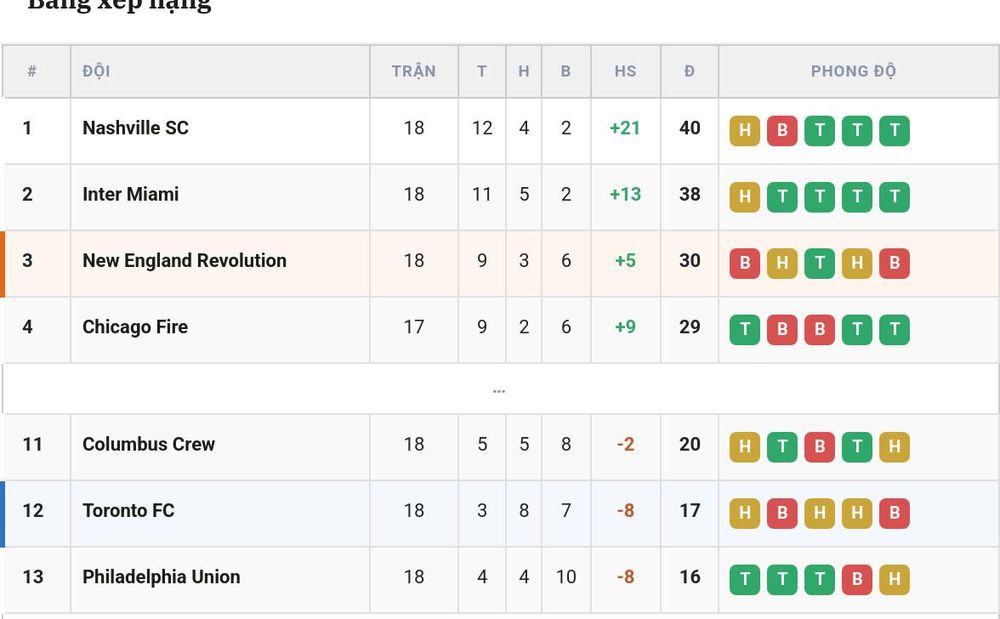Click Inter Miami's yellow H form badge
The height and width of the screenshot is (619, 1000).
pos(744,197)
